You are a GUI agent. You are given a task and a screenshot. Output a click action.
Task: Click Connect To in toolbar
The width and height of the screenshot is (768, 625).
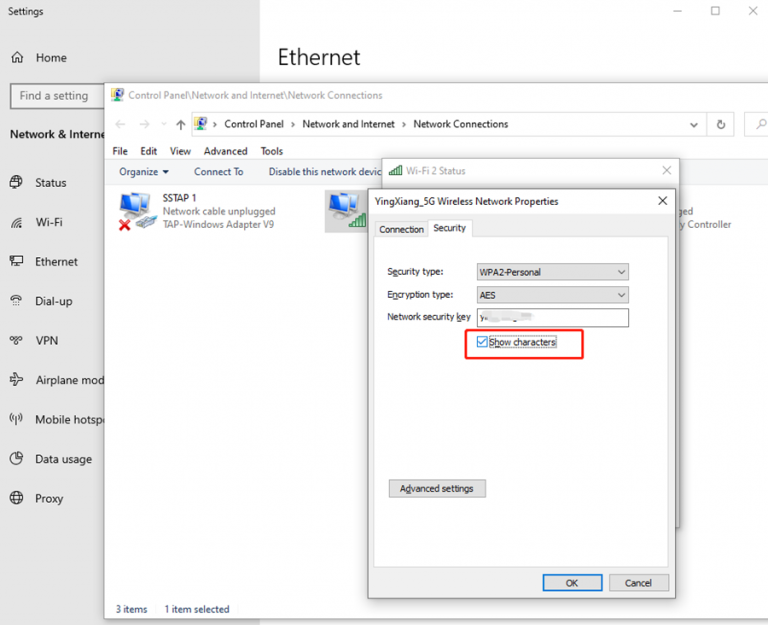tap(218, 172)
